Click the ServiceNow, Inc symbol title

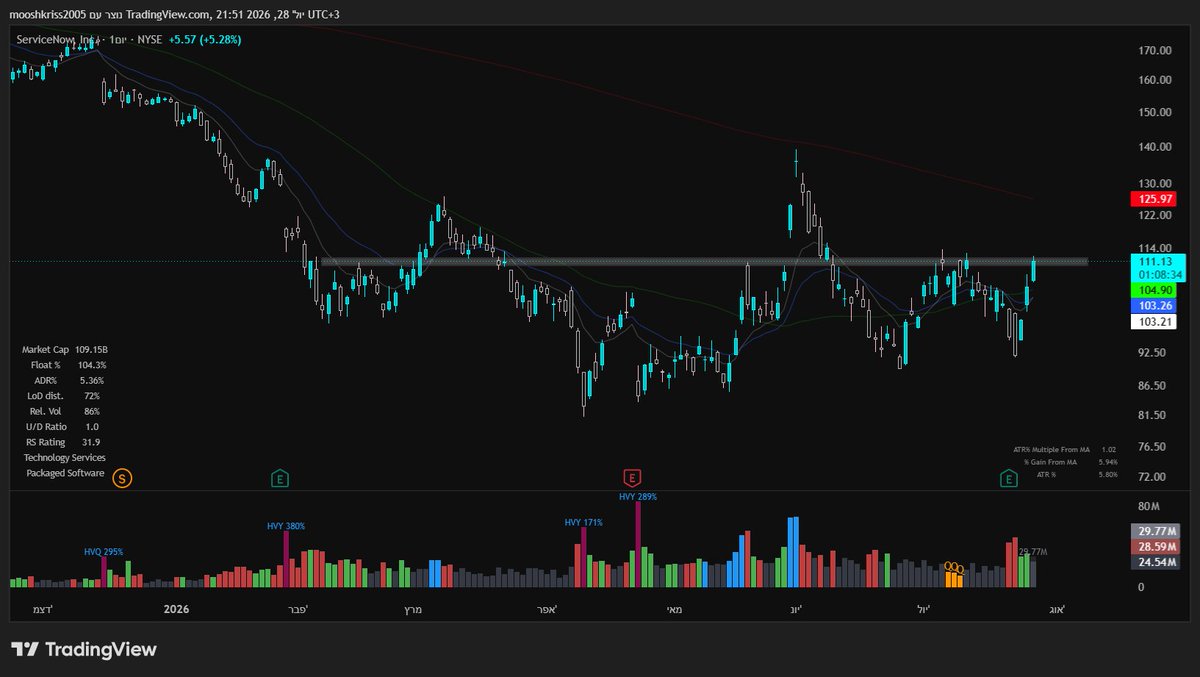coord(58,40)
